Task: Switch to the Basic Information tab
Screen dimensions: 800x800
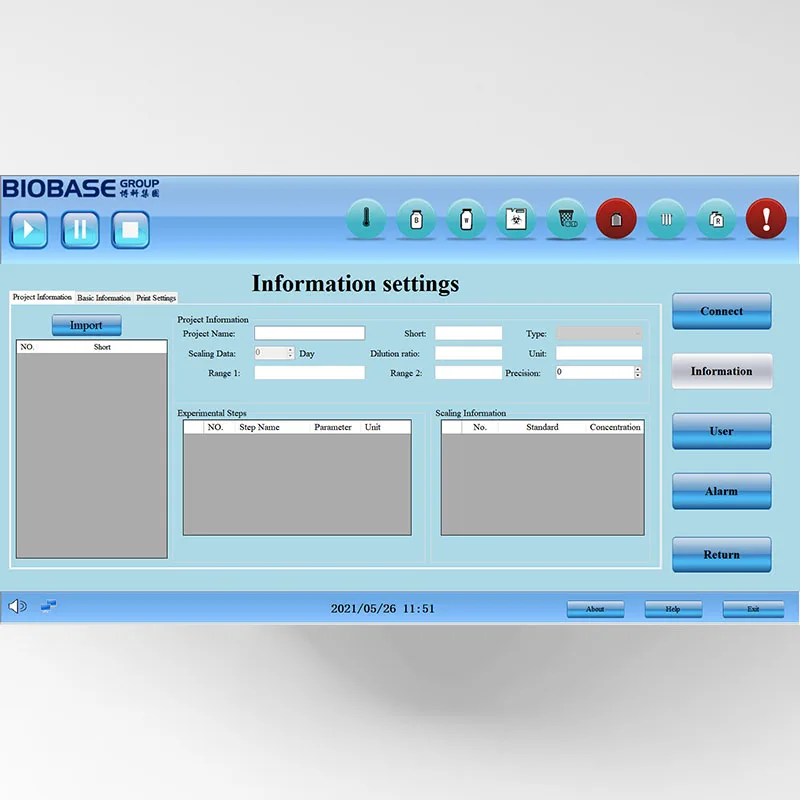Action: [104, 298]
